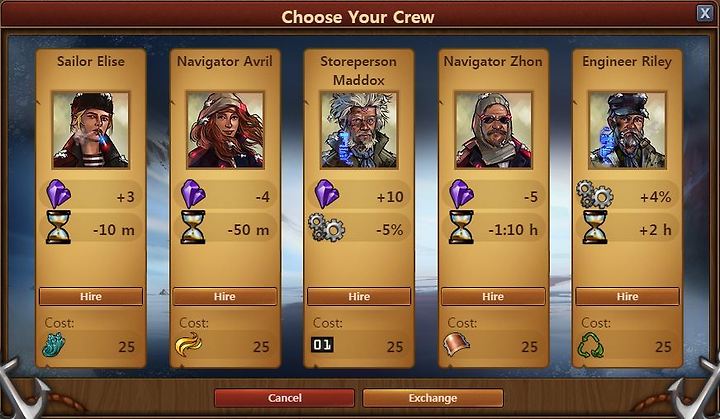Select Navigator Zhon's portrait
This screenshot has width=720, height=419.
(493, 130)
